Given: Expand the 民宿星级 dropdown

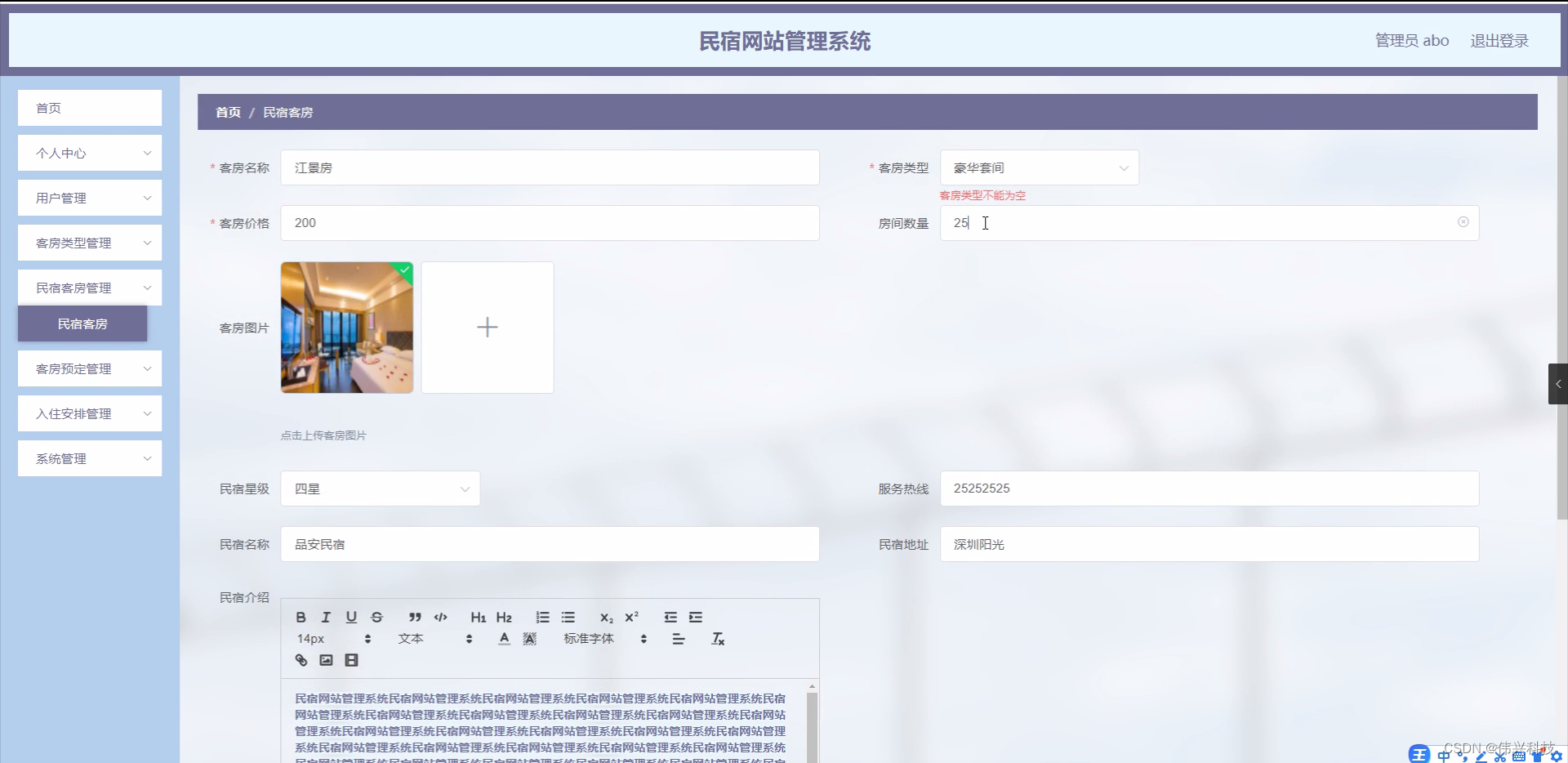Looking at the screenshot, I should [x=380, y=489].
